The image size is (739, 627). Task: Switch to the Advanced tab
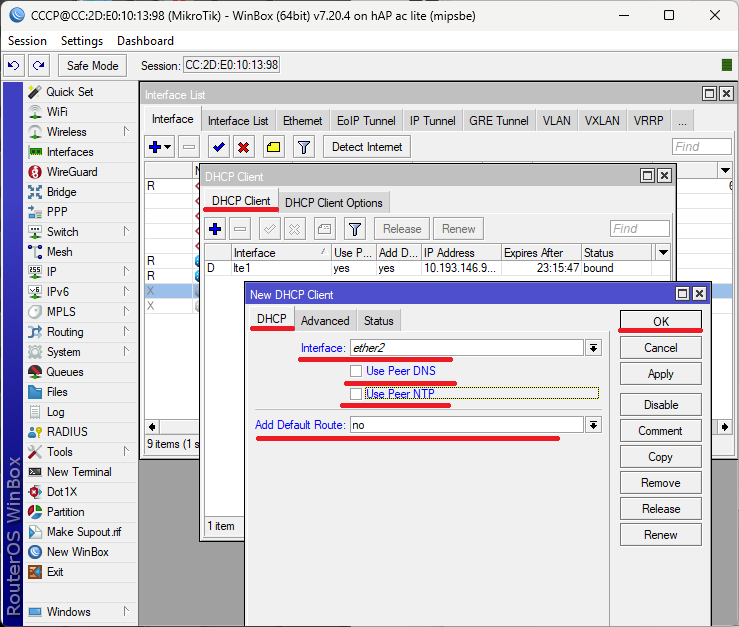(325, 320)
